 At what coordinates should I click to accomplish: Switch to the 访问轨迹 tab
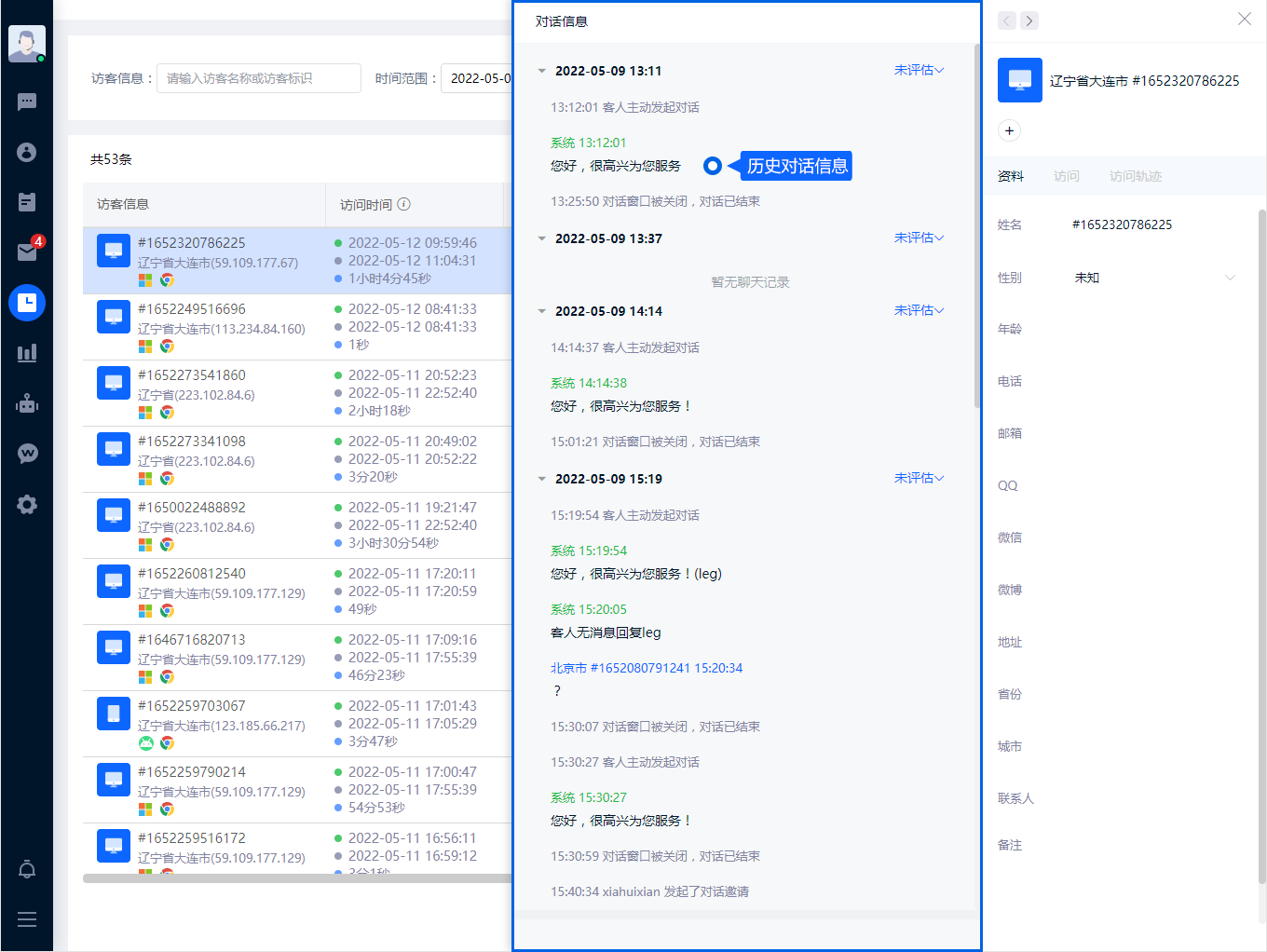pos(1135,176)
